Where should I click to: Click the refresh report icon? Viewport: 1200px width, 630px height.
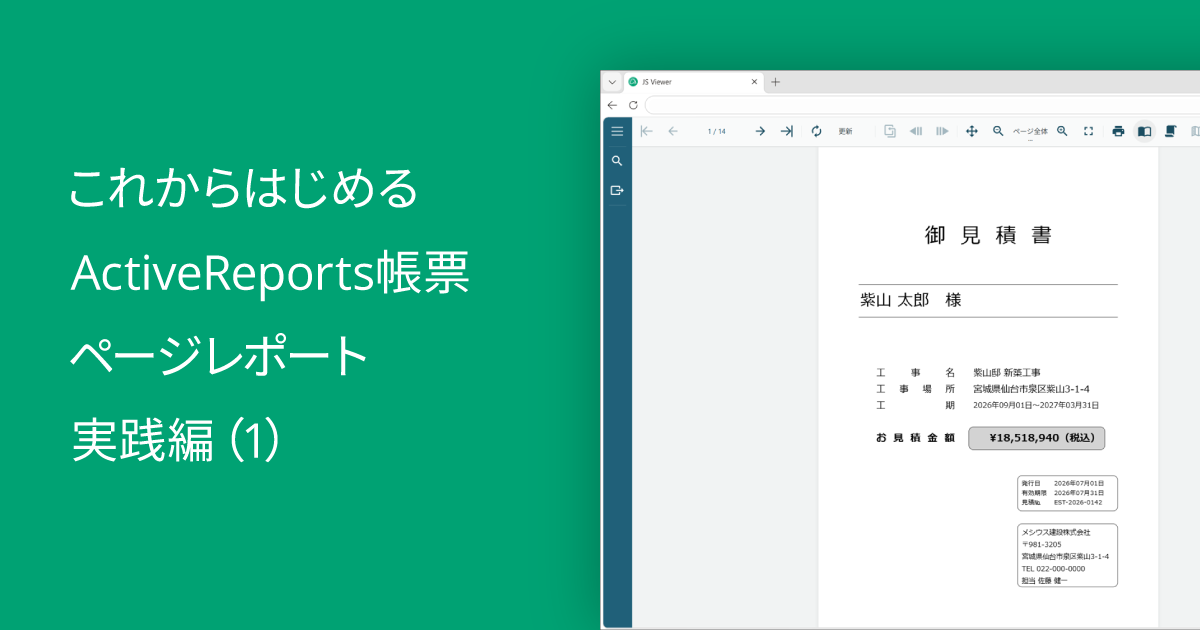tap(816, 131)
